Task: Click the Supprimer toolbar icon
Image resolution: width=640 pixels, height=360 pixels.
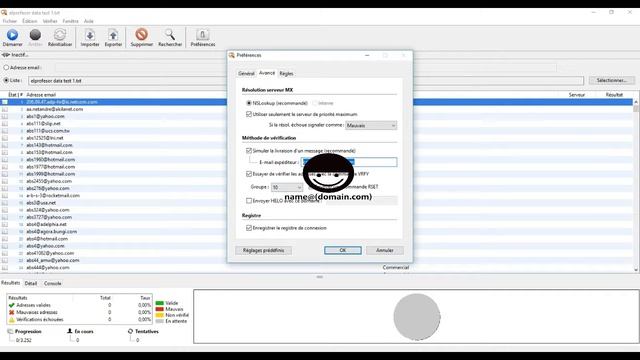Action: (x=142, y=34)
